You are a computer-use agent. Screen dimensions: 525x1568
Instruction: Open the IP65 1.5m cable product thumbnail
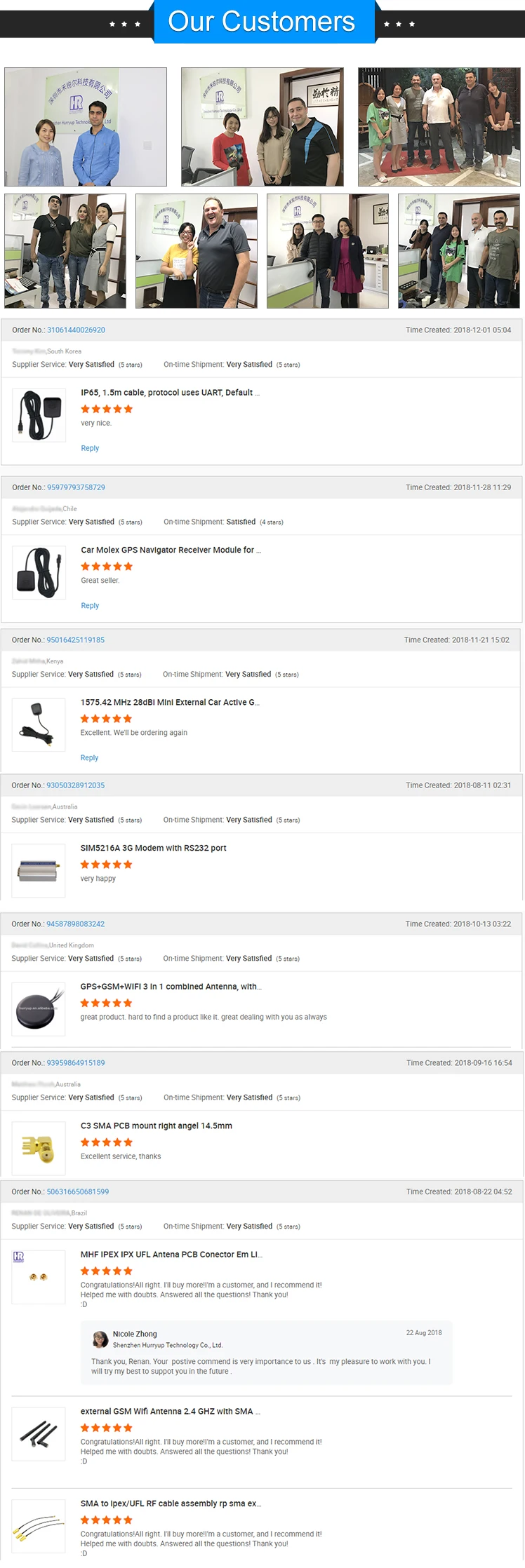(39, 416)
